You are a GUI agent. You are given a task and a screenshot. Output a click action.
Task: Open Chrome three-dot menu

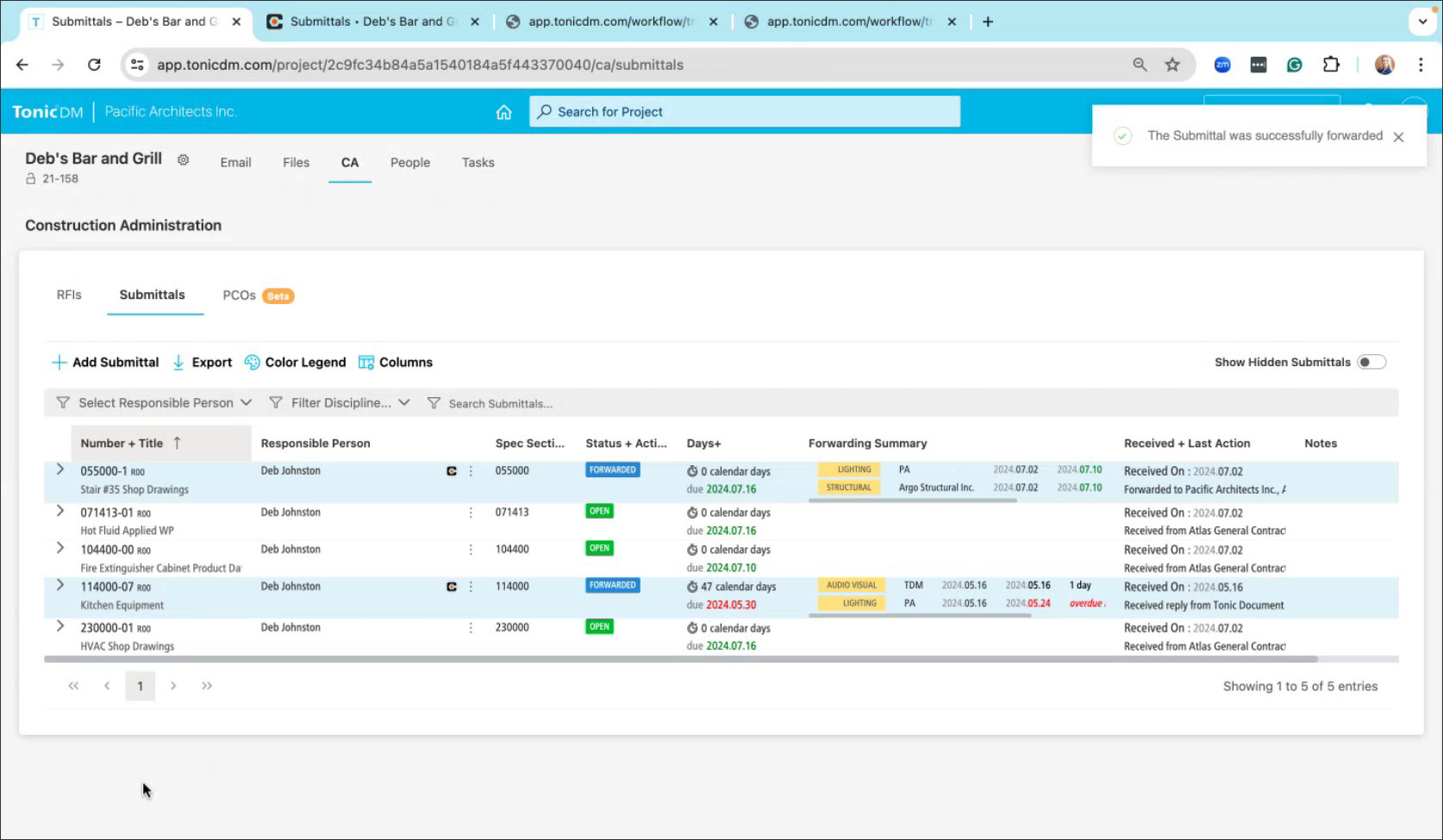[1421, 65]
